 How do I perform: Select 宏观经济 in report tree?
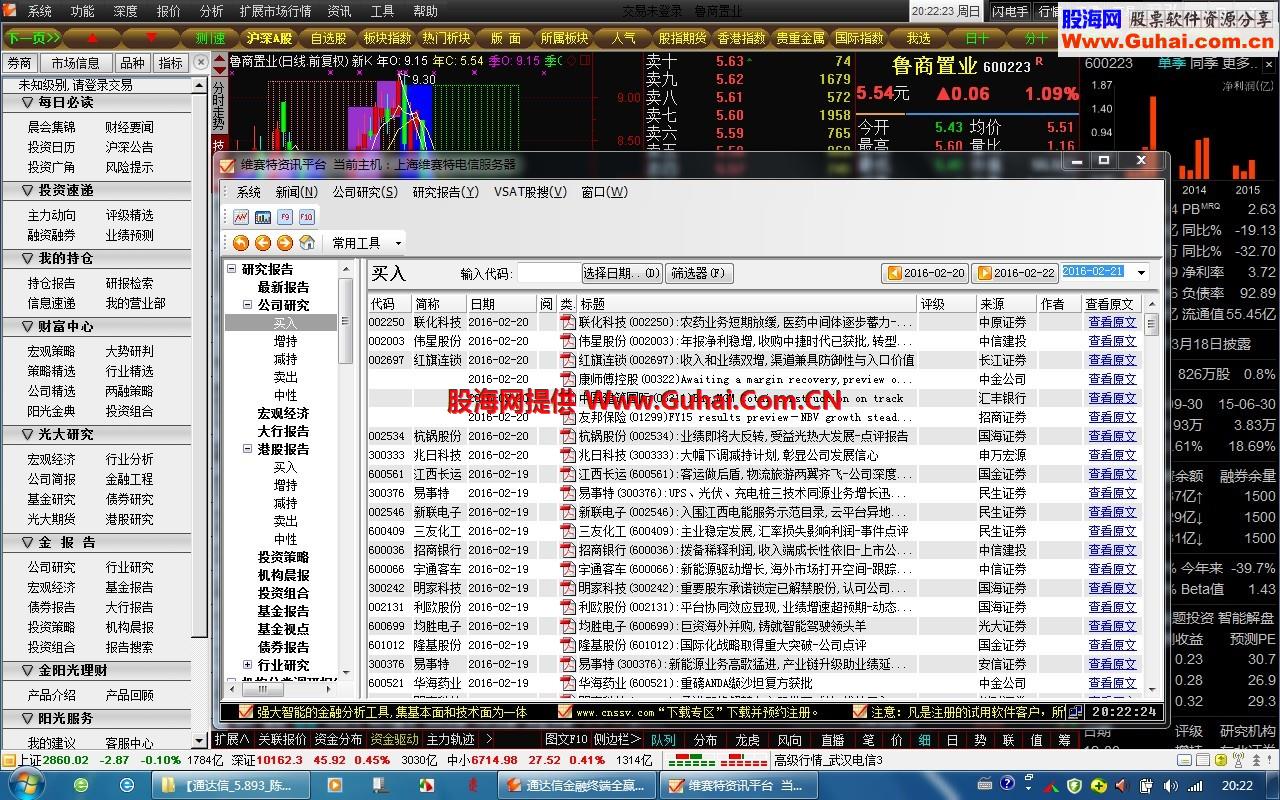click(283, 413)
